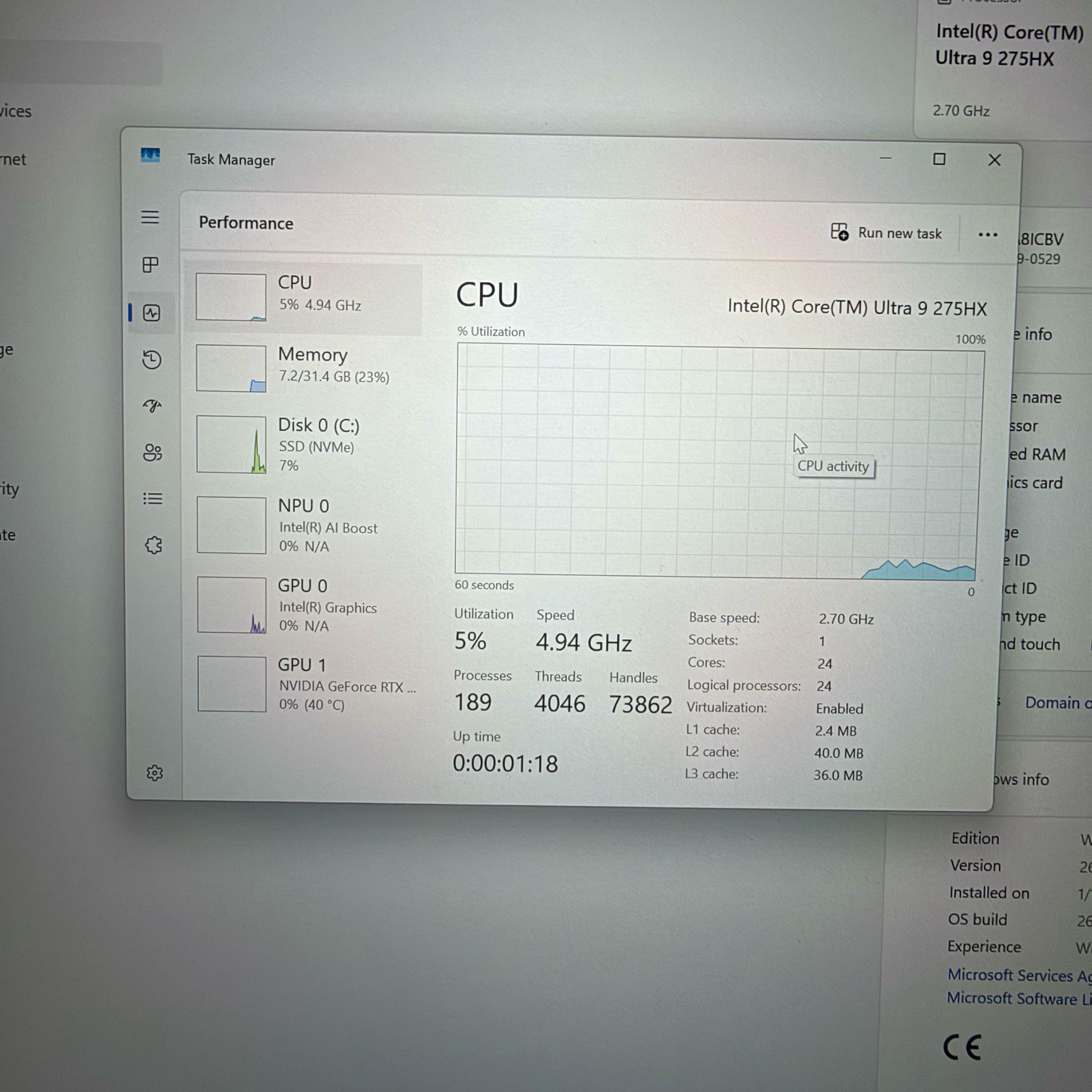Maximize the Task Manager window
This screenshot has height=1092, width=1092.
939,159
